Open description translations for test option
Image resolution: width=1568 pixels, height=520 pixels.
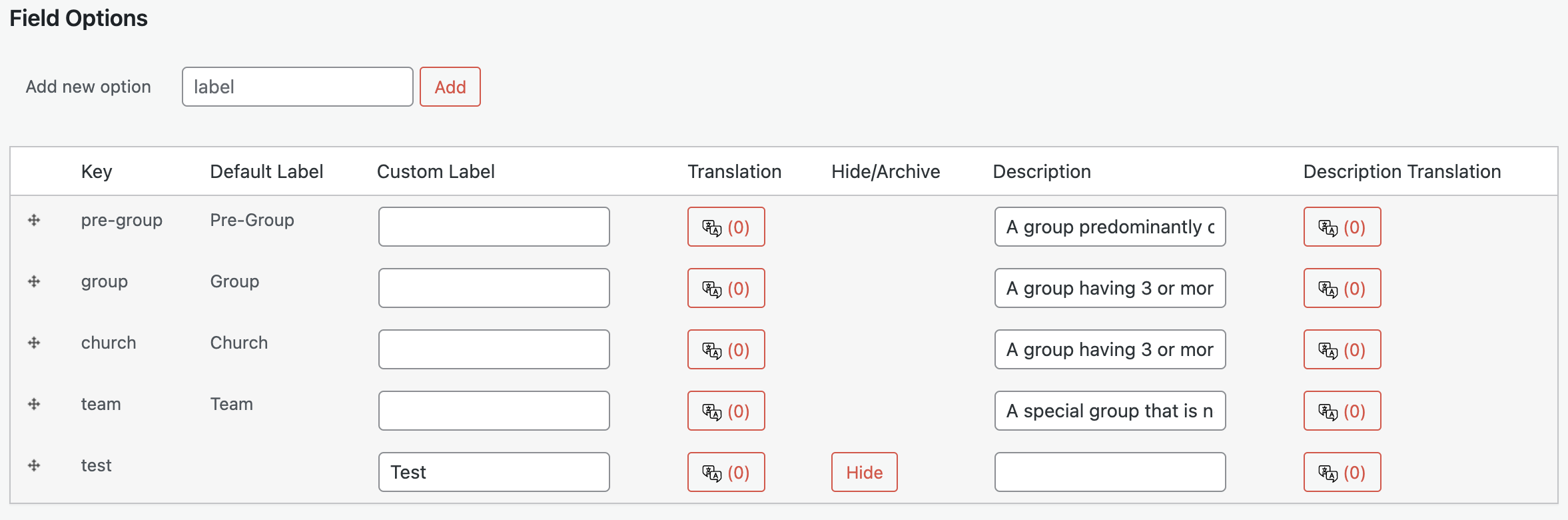1342,472
